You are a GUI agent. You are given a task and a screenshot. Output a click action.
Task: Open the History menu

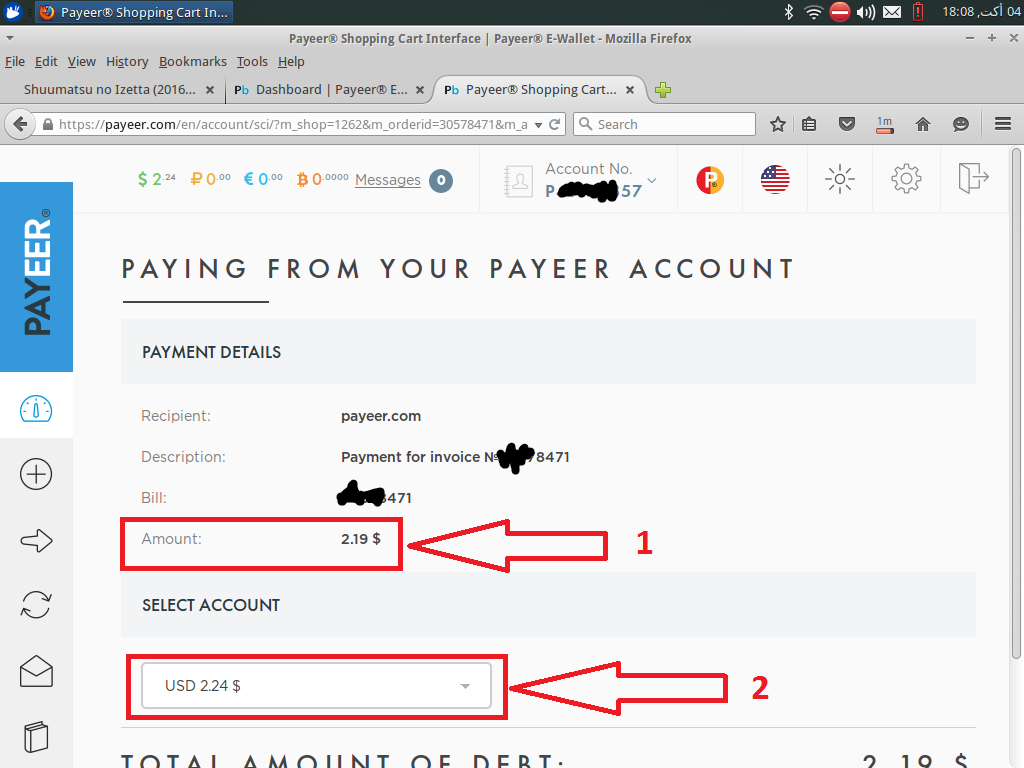(127, 61)
